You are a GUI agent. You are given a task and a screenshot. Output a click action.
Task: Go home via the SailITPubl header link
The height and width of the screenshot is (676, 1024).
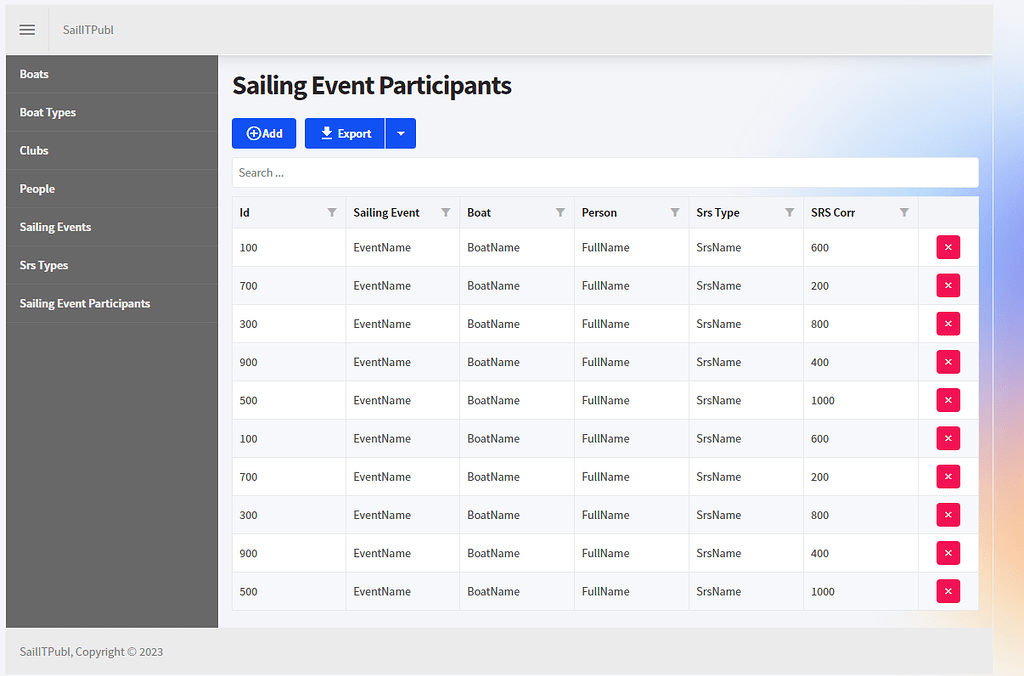pos(87,29)
